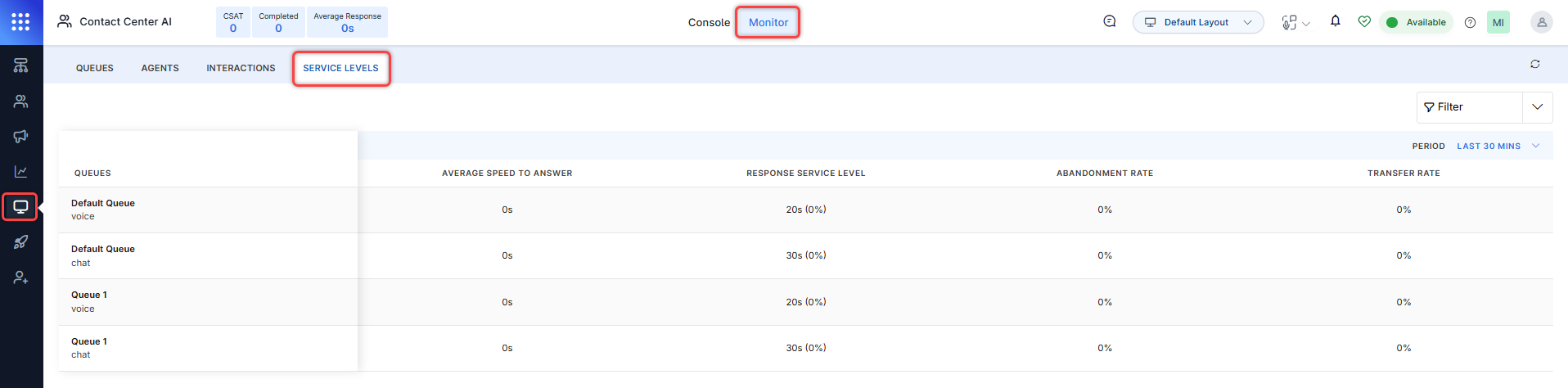1568x388 pixels.
Task: Open the analytics chart icon in sidebar
Action: point(20,172)
